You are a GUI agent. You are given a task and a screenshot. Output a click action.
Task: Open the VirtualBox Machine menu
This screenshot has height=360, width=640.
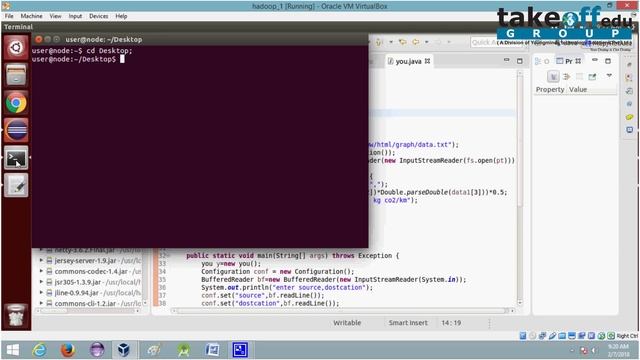tap(31, 16)
